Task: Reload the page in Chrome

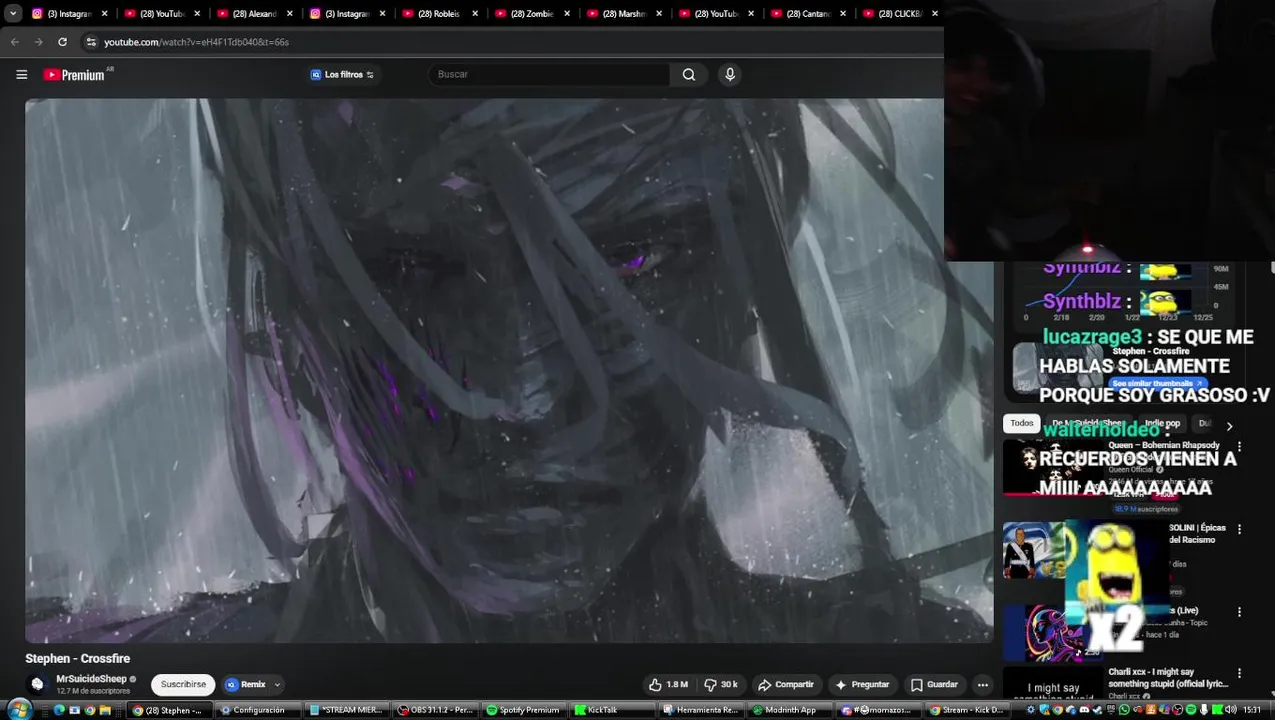Action: tap(62, 42)
